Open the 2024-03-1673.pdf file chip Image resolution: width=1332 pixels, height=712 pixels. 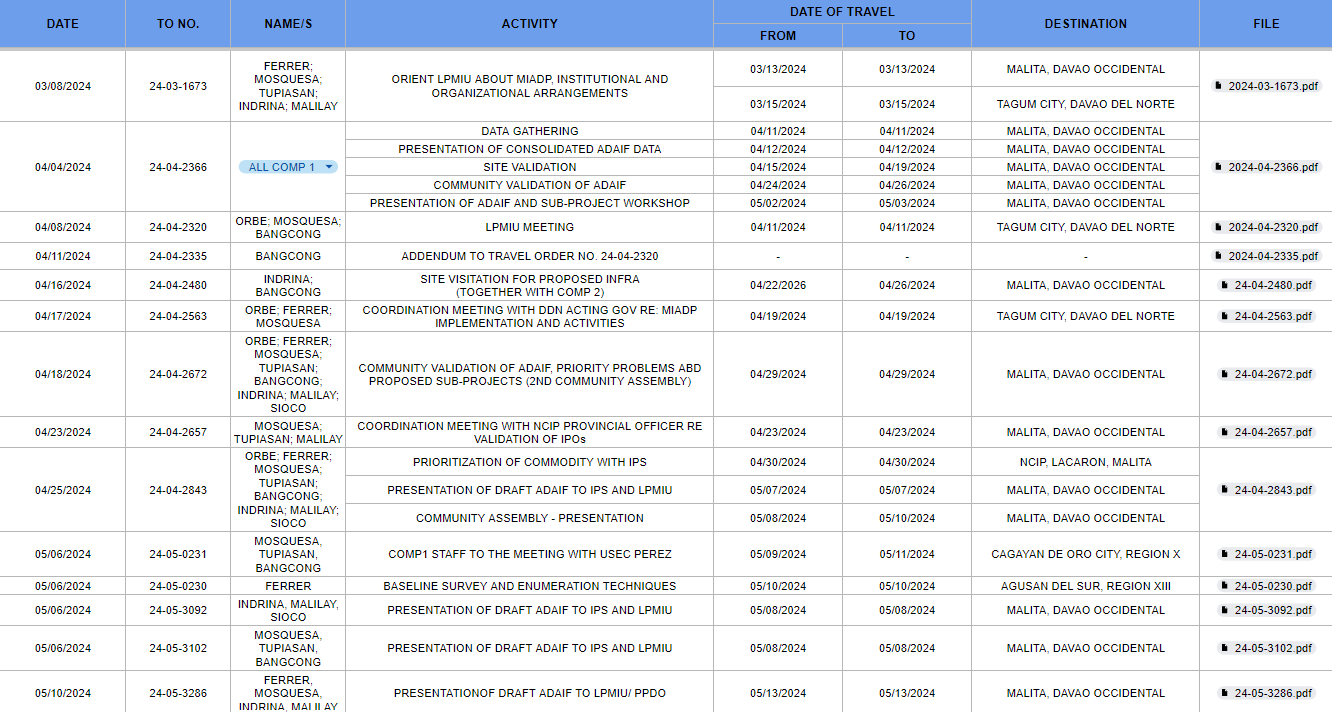tap(1266, 86)
